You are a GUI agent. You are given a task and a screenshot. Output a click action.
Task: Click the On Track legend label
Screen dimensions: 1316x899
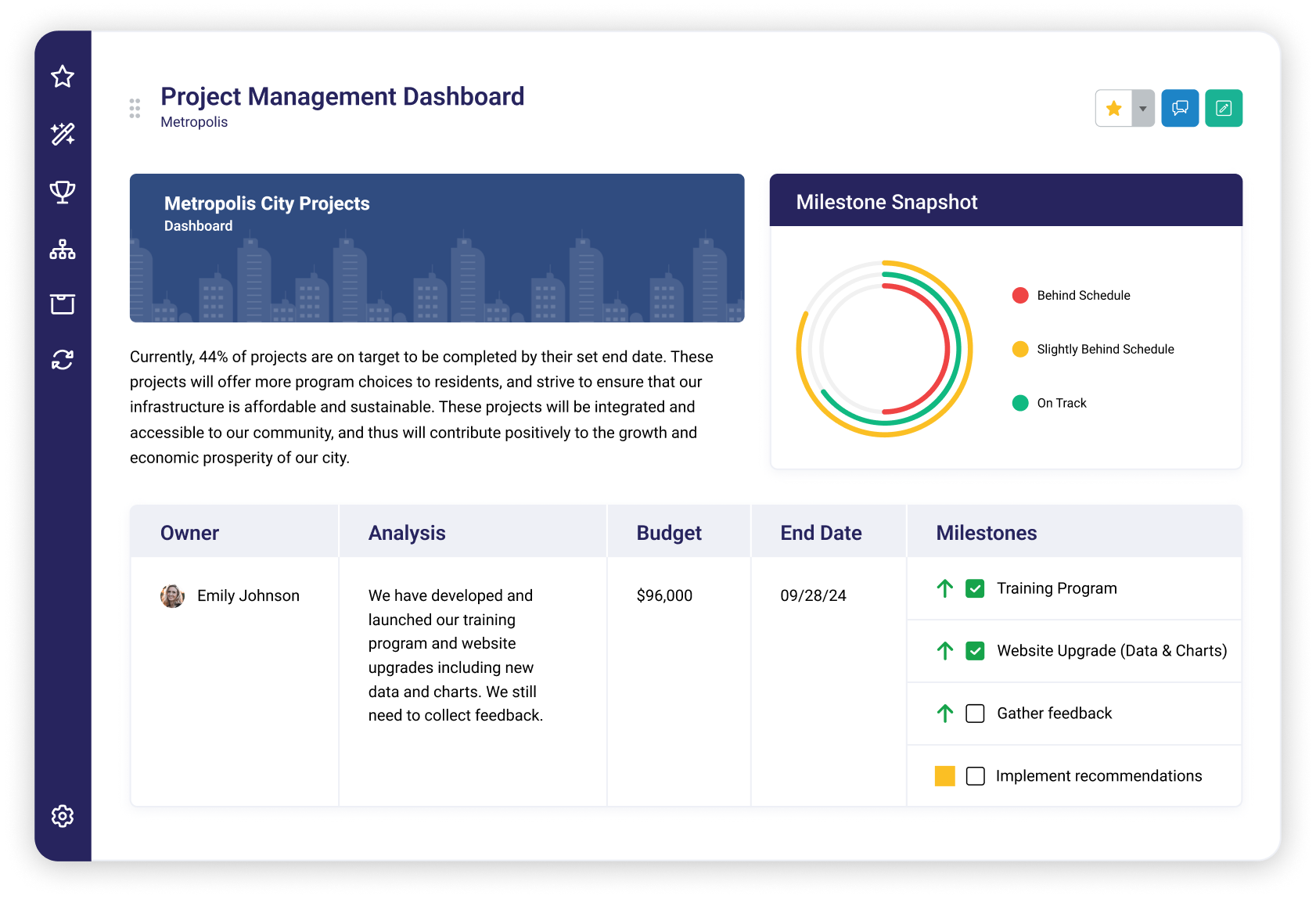click(1062, 403)
